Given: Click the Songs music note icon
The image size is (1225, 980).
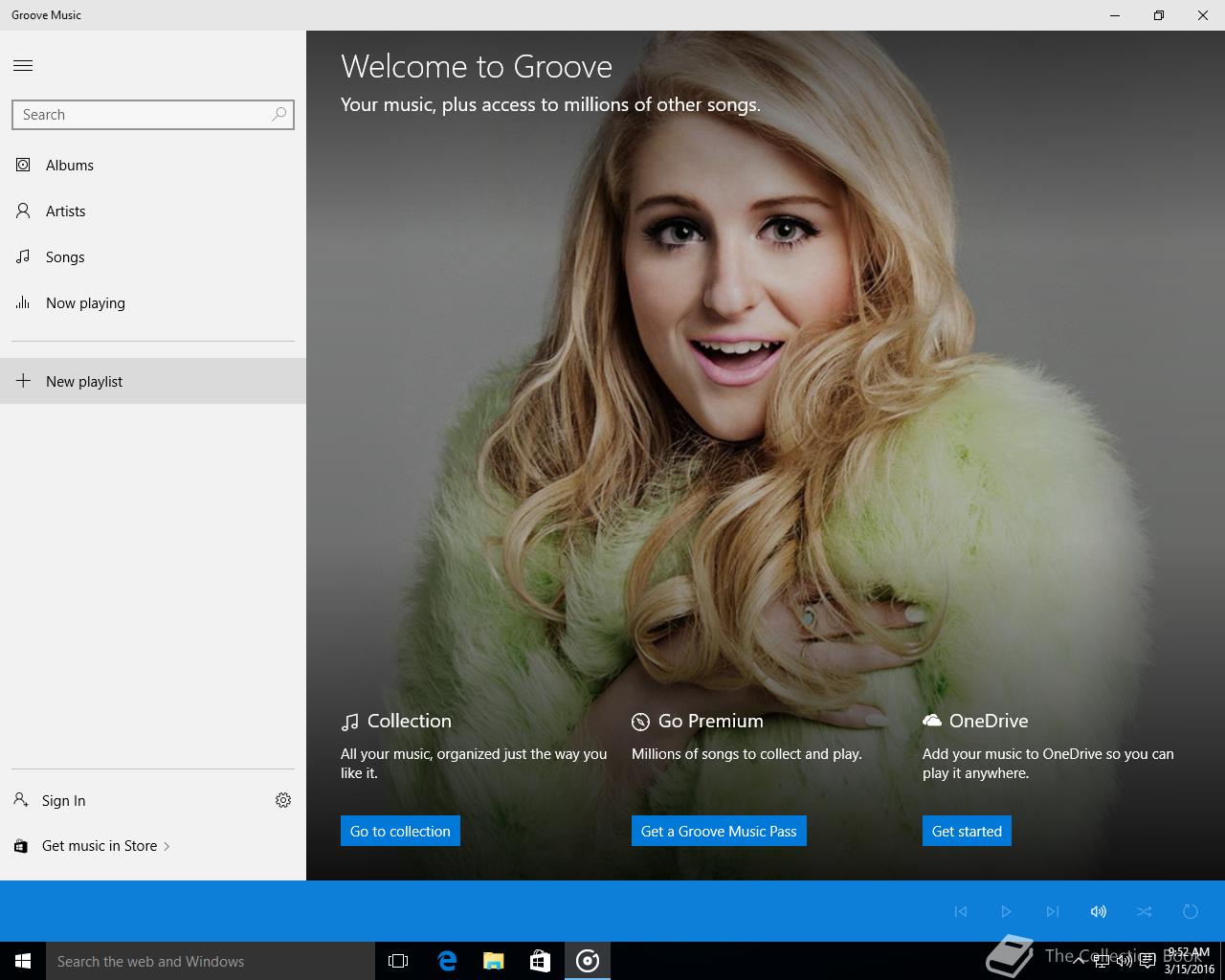Looking at the screenshot, I should click(x=23, y=256).
